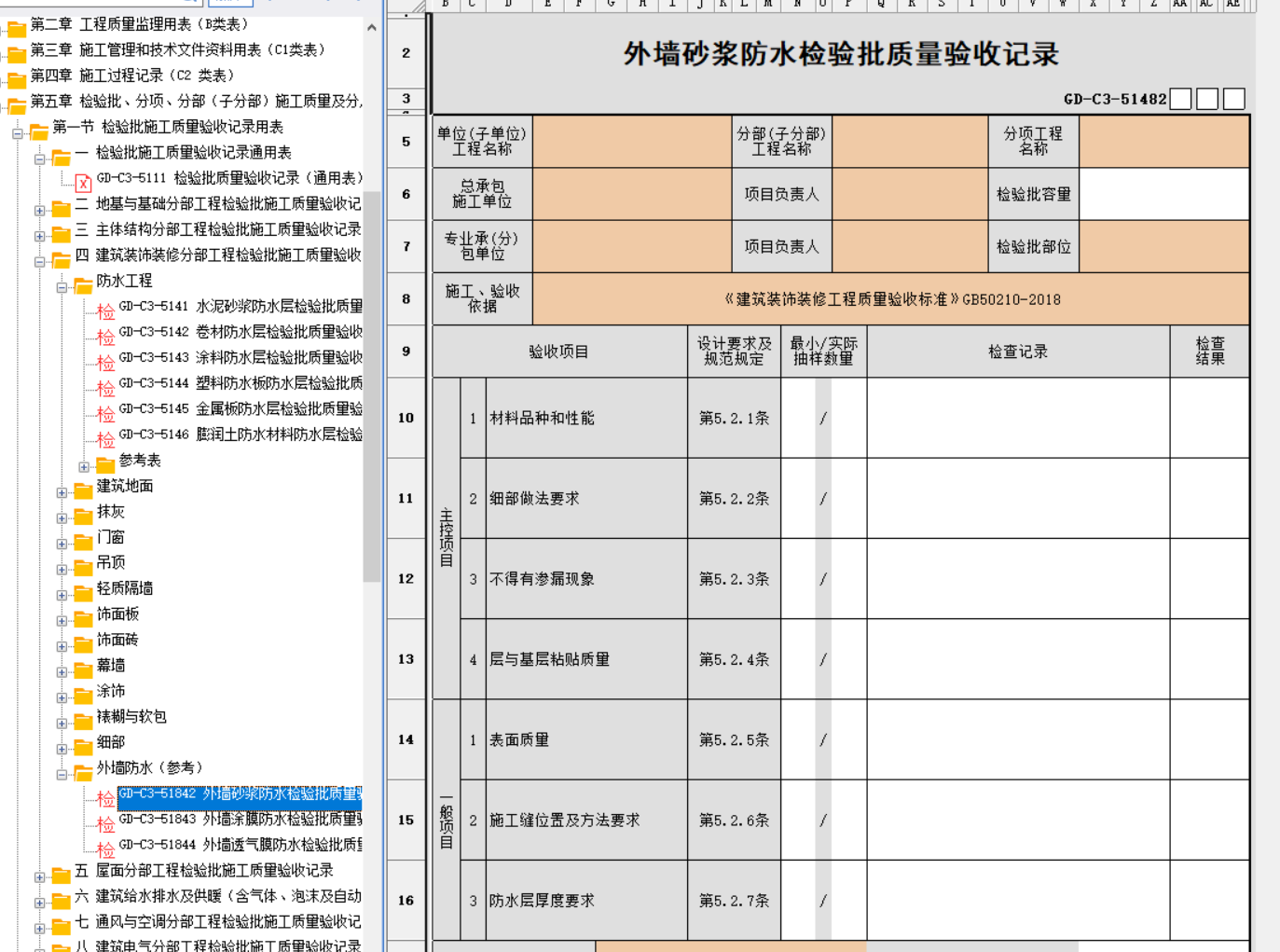Click the orange 单位(子单位)工程名称 value cell
Image resolution: width=1280 pixels, height=952 pixels.
click(631, 142)
